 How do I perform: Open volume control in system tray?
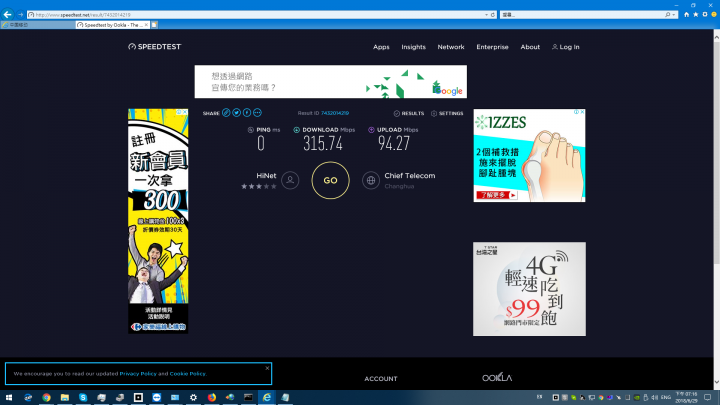655,397
